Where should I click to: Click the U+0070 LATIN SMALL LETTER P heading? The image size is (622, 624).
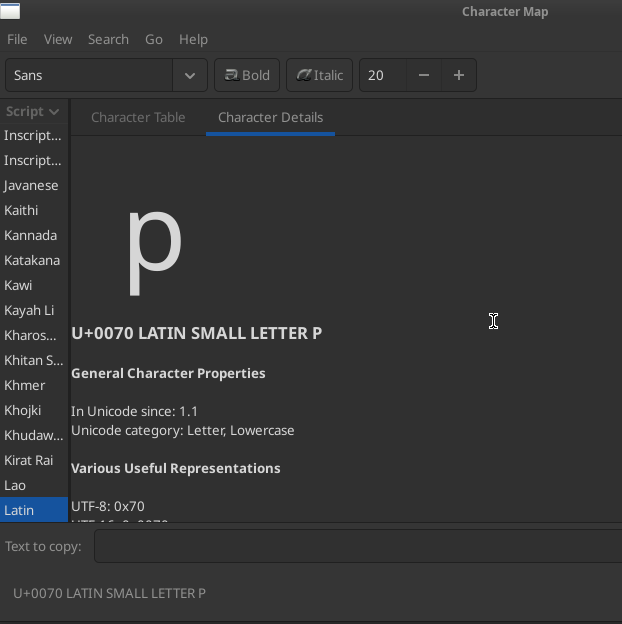click(197, 333)
